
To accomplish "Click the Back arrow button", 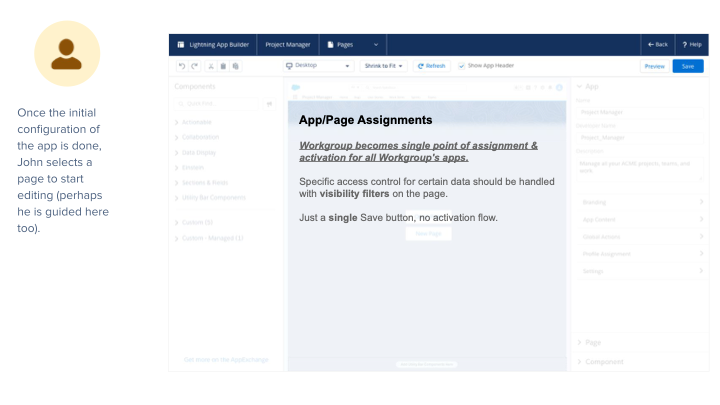I will coord(658,45).
